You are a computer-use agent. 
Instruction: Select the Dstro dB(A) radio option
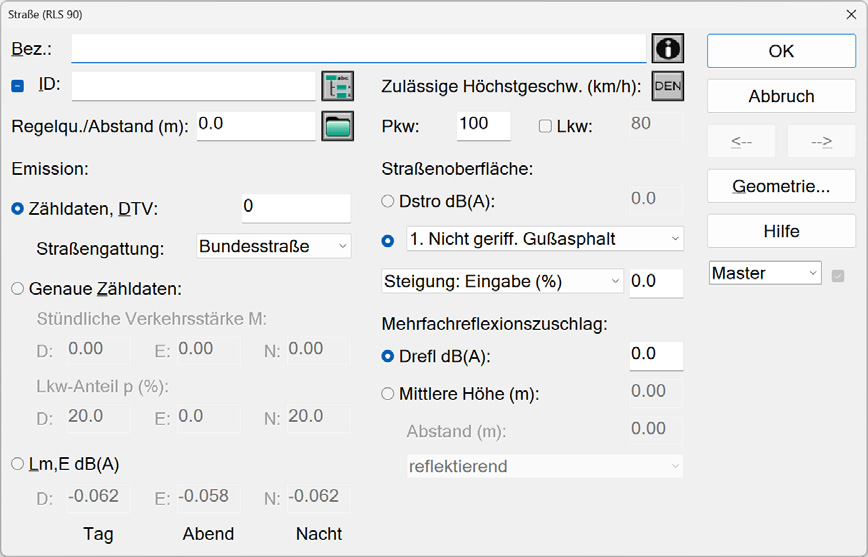click(388, 201)
